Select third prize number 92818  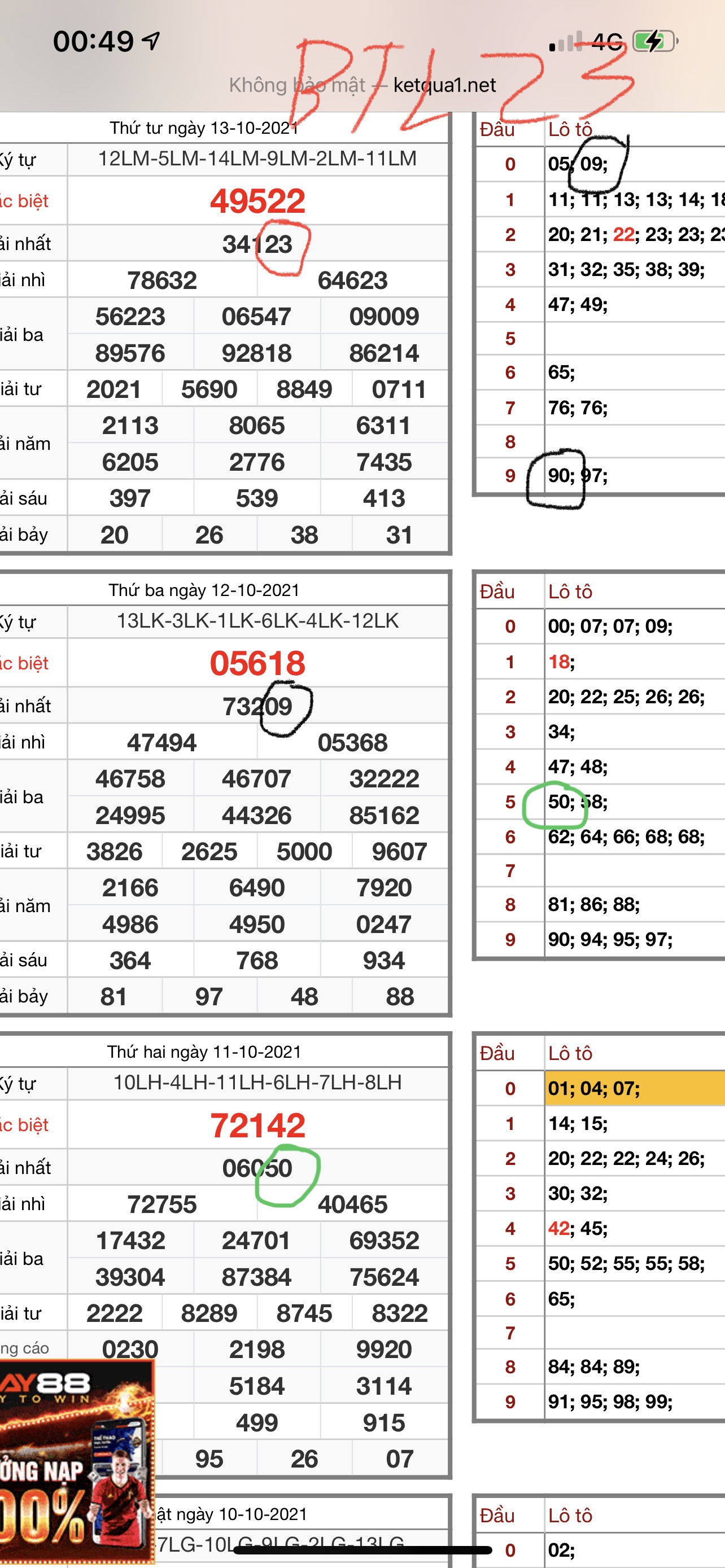257,353
